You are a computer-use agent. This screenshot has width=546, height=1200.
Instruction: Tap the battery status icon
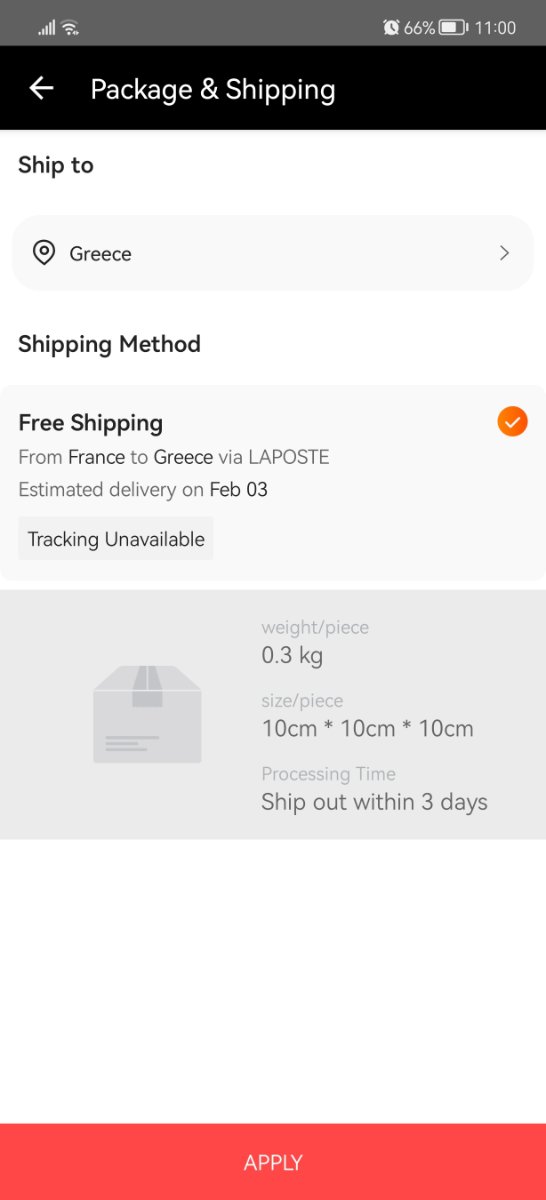[x=453, y=27]
